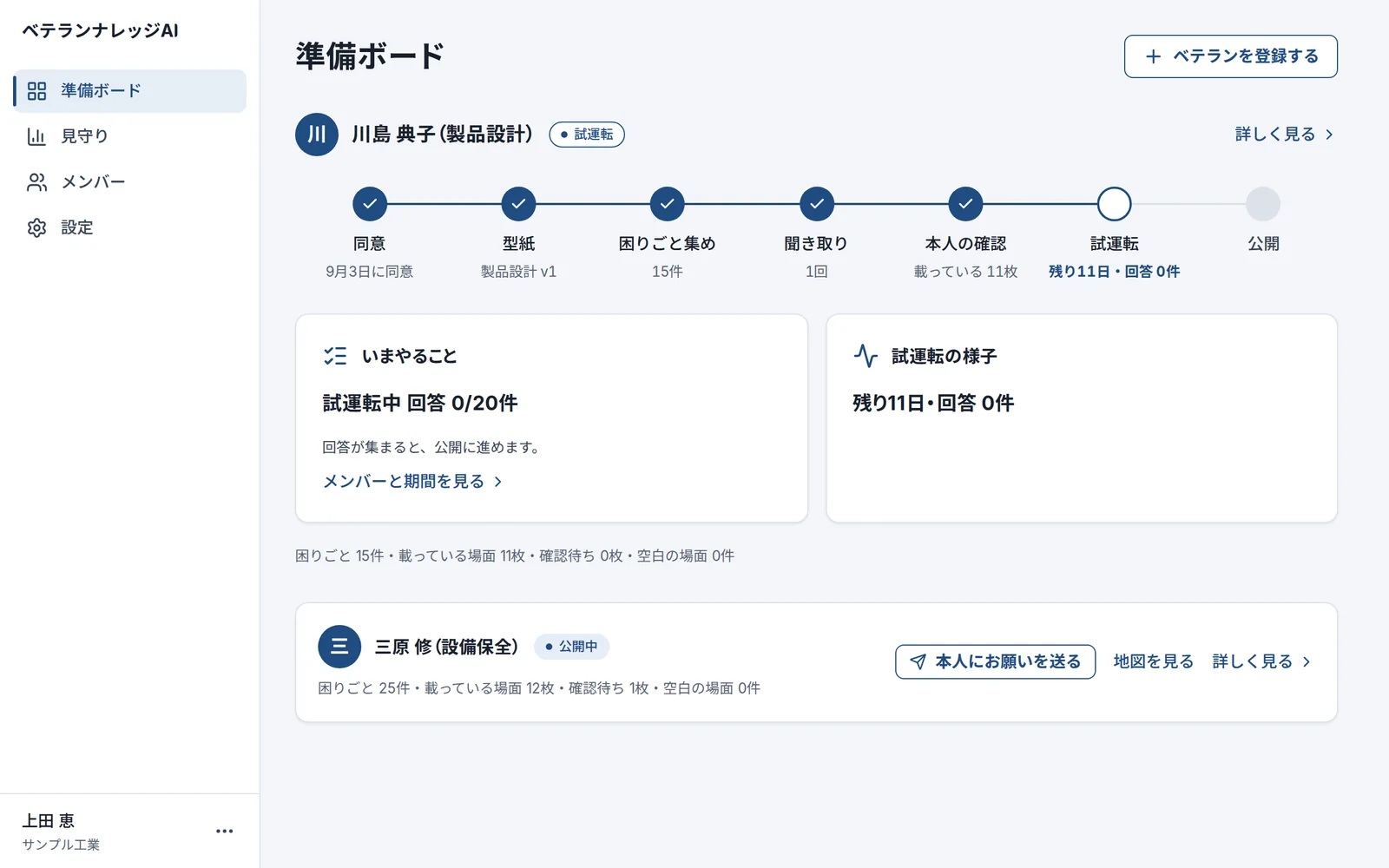Click the 公開中 status badge
This screenshot has height=868, width=1389.
point(571,647)
